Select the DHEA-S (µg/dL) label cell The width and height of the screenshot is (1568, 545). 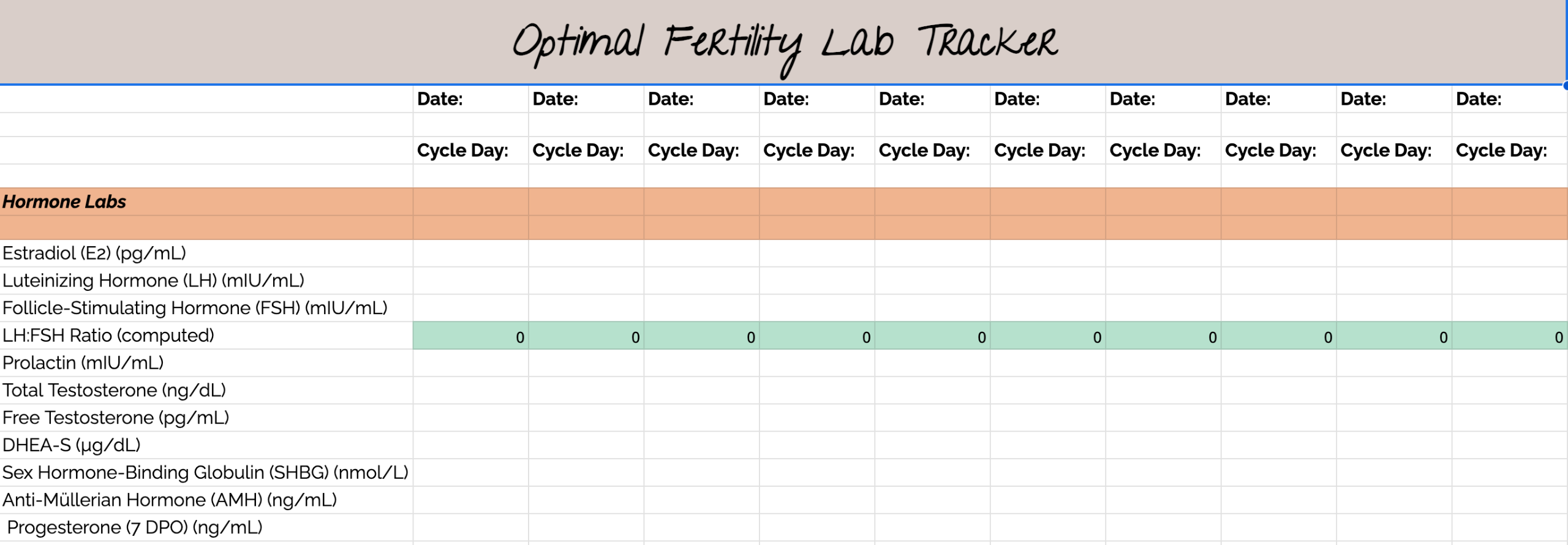tap(206, 445)
